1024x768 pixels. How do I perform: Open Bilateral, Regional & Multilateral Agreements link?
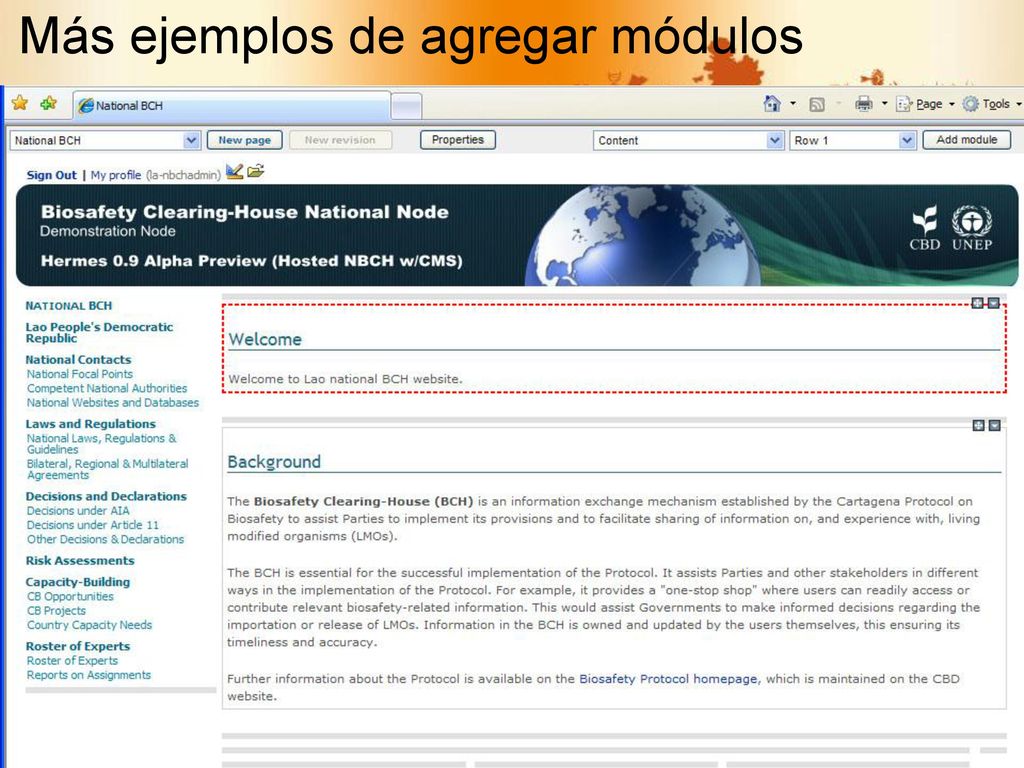pyautogui.click(x=108, y=470)
